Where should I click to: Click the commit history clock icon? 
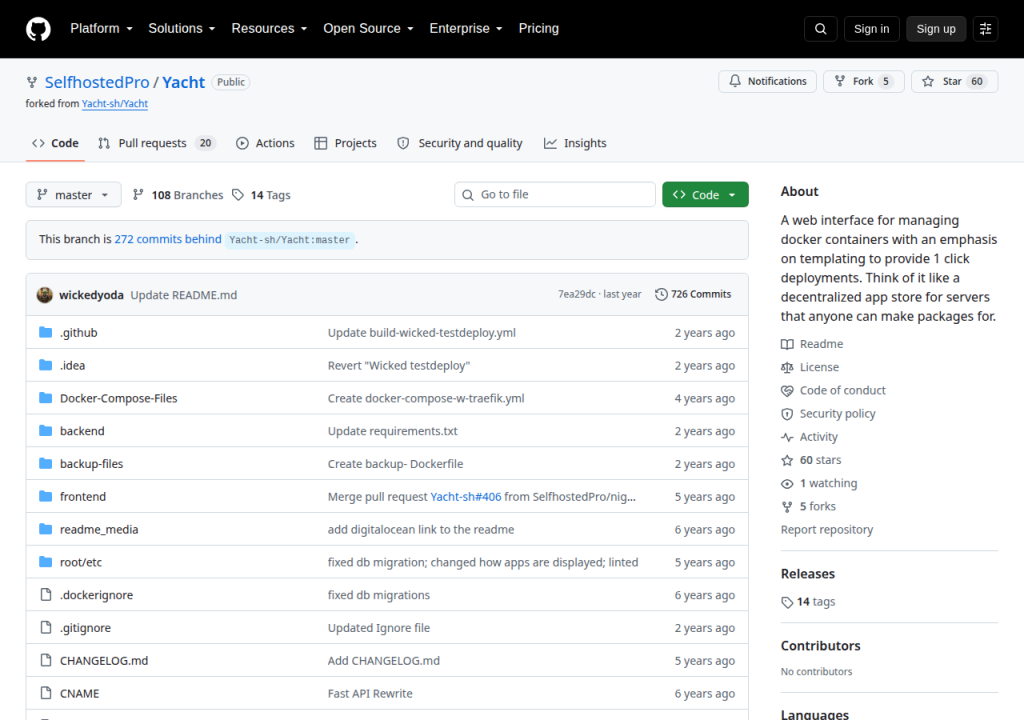pos(661,295)
